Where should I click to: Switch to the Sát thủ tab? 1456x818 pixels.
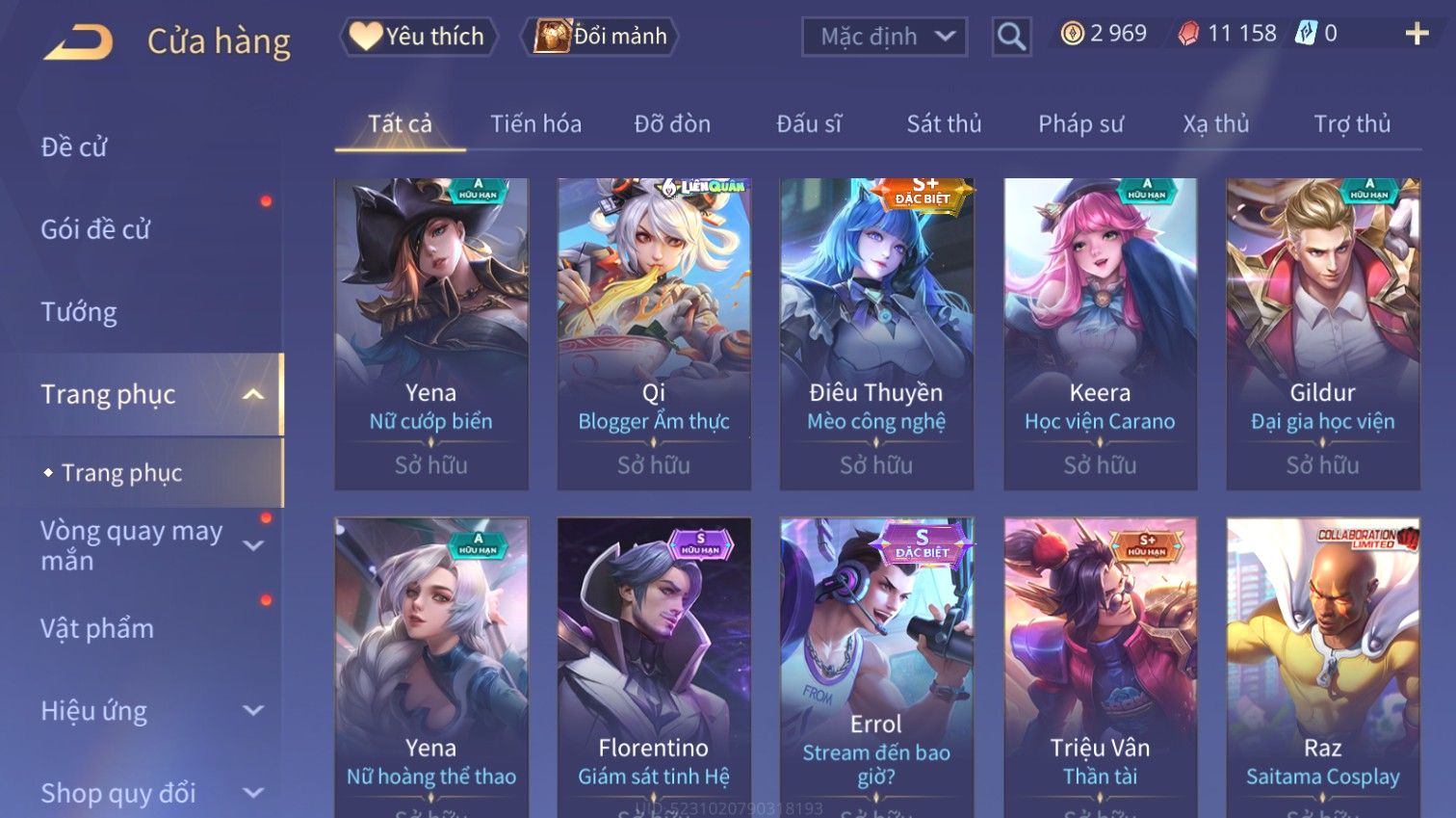click(944, 123)
